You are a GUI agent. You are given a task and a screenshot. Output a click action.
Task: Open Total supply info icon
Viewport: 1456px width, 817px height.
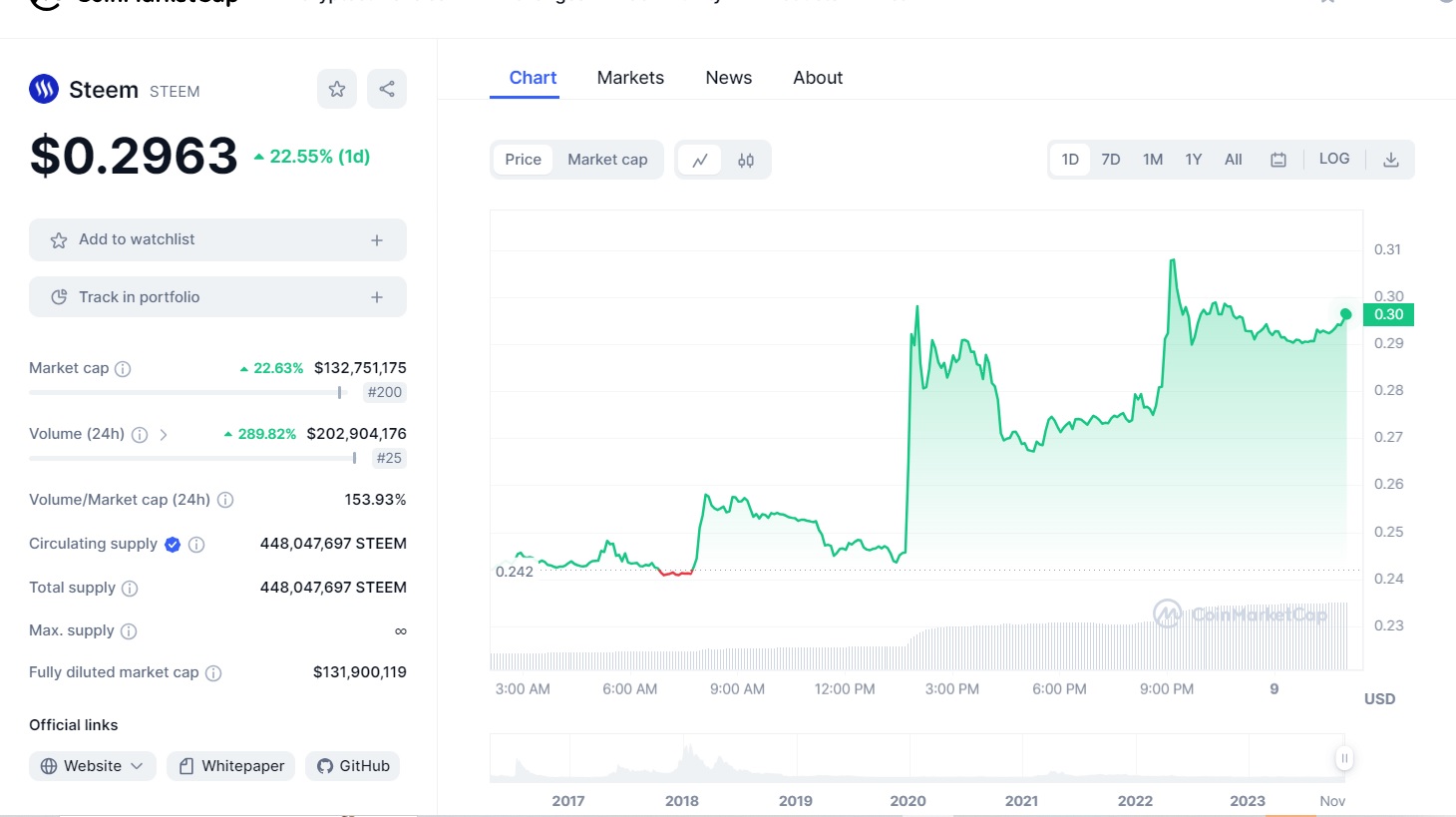tap(130, 589)
